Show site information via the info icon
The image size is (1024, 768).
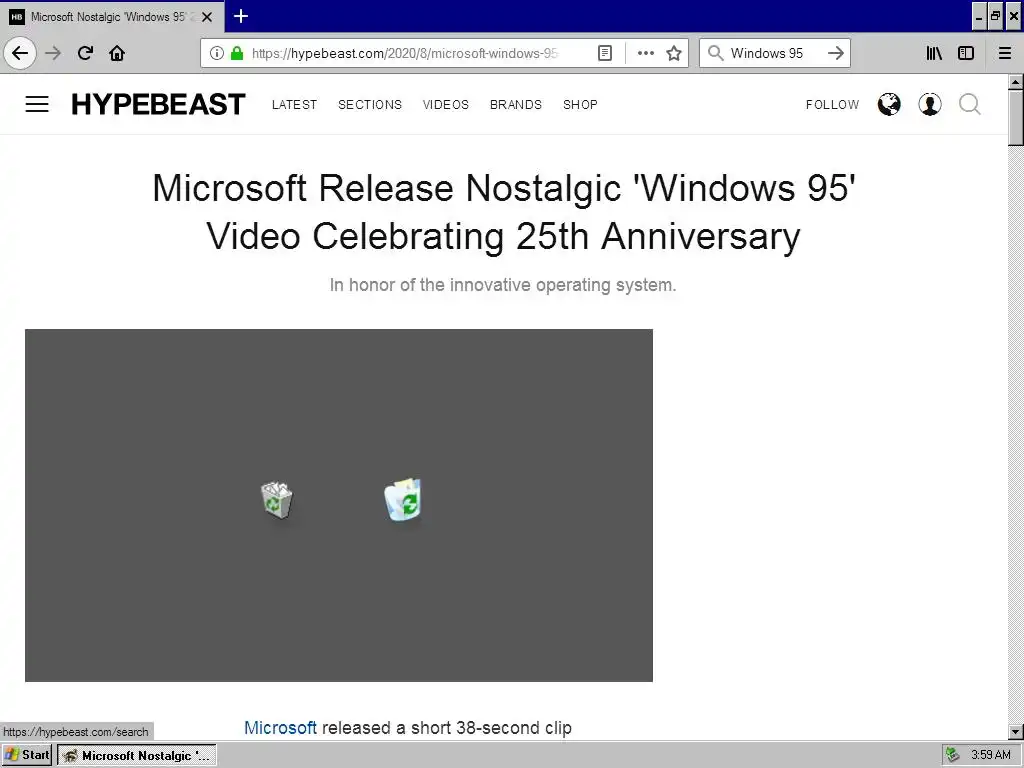point(217,53)
